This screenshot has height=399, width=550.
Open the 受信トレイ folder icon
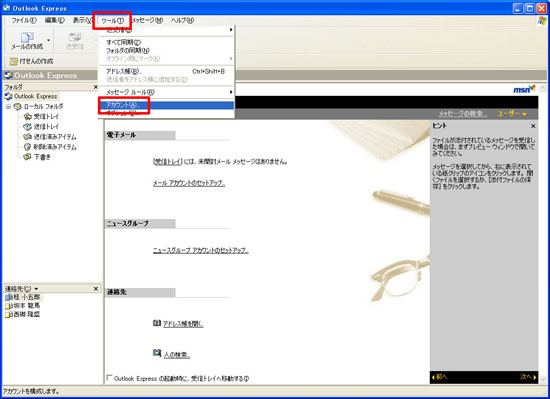click(27, 116)
